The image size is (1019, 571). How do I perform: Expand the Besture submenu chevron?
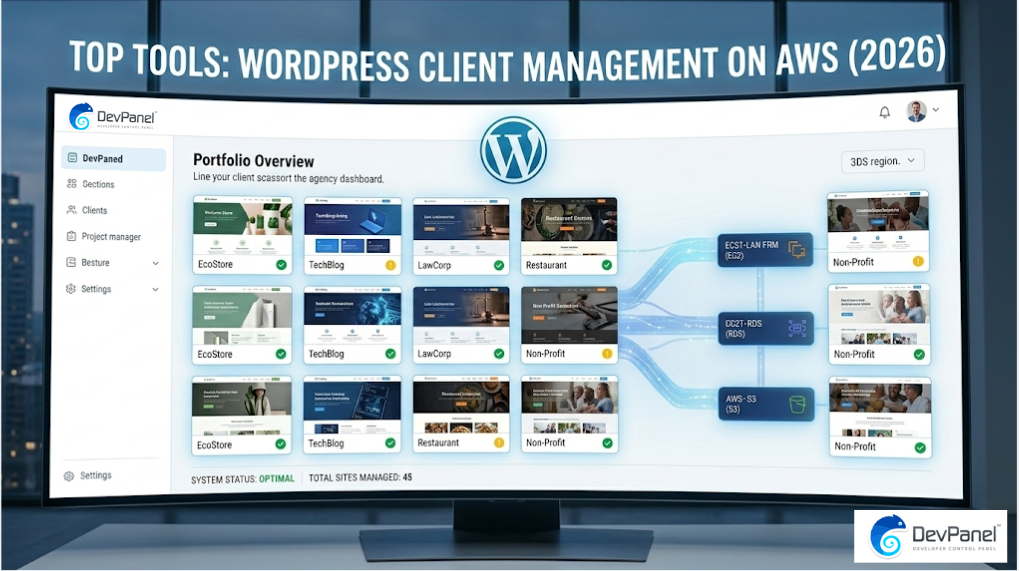(155, 263)
